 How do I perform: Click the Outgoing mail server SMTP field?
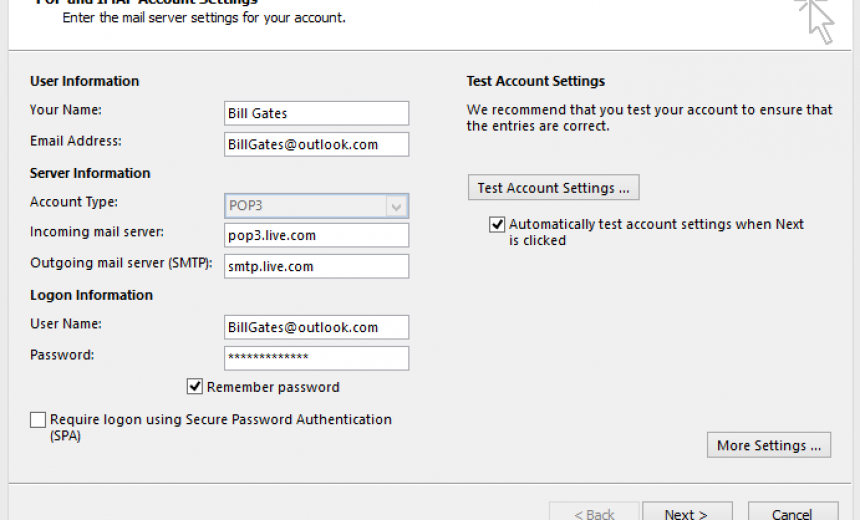(316, 266)
